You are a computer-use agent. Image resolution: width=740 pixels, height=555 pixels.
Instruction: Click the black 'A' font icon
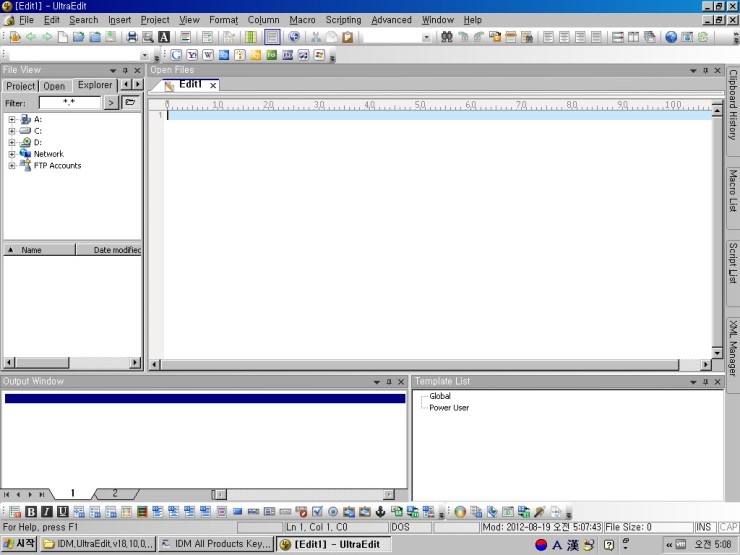[x=164, y=37]
